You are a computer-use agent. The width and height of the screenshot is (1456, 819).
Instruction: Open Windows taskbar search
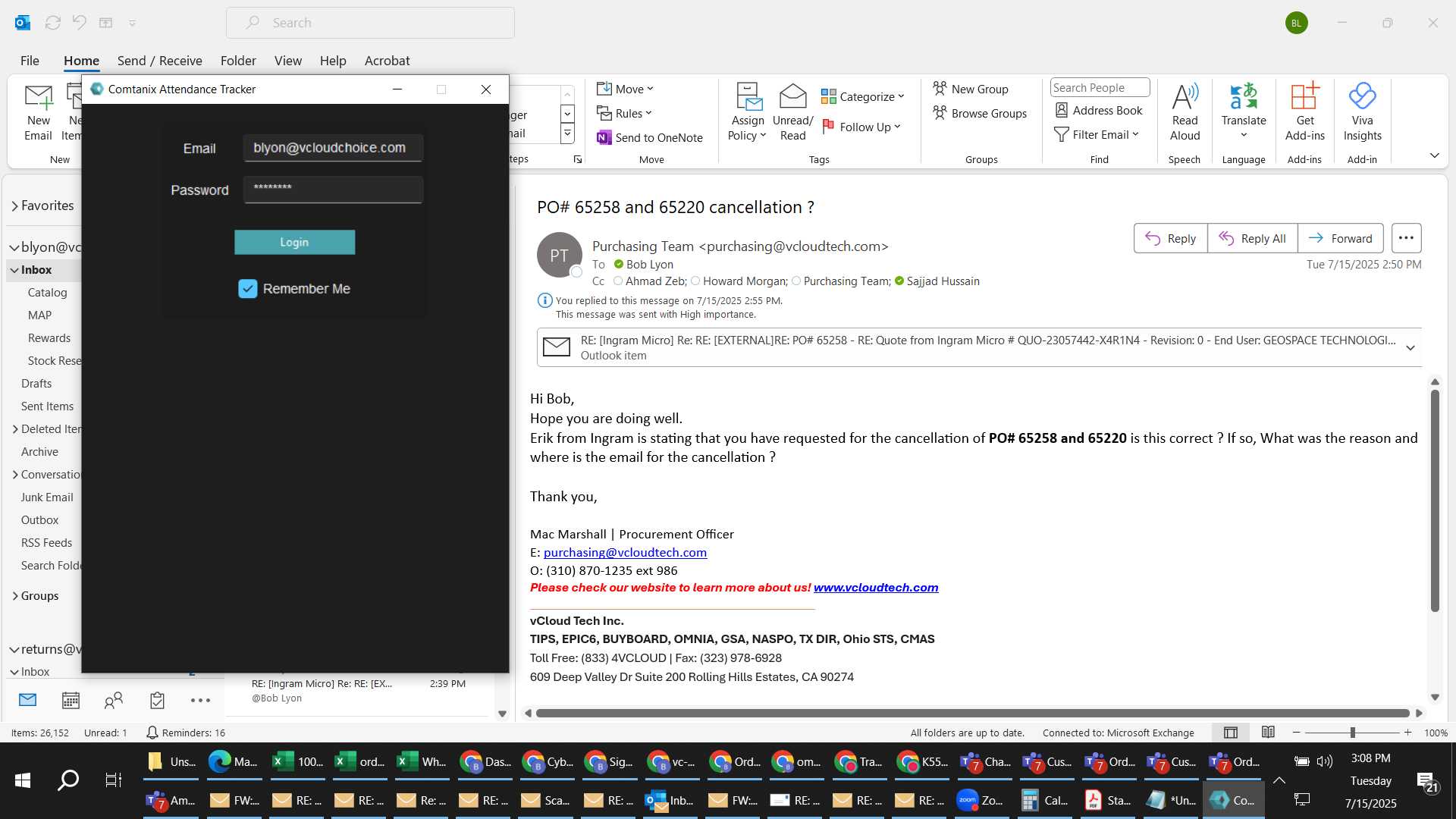pos(68,780)
